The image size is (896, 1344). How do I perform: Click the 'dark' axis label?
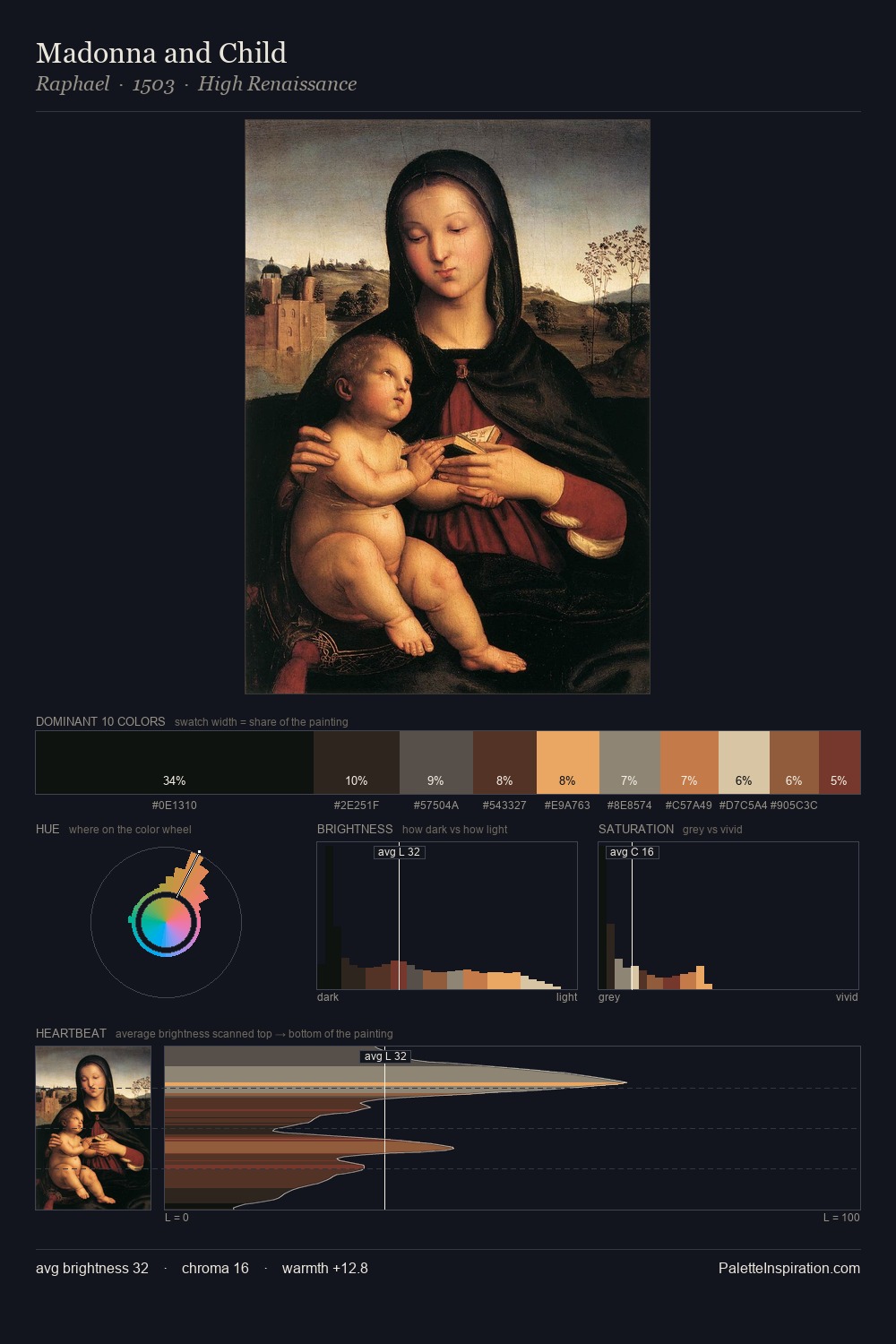point(328,997)
